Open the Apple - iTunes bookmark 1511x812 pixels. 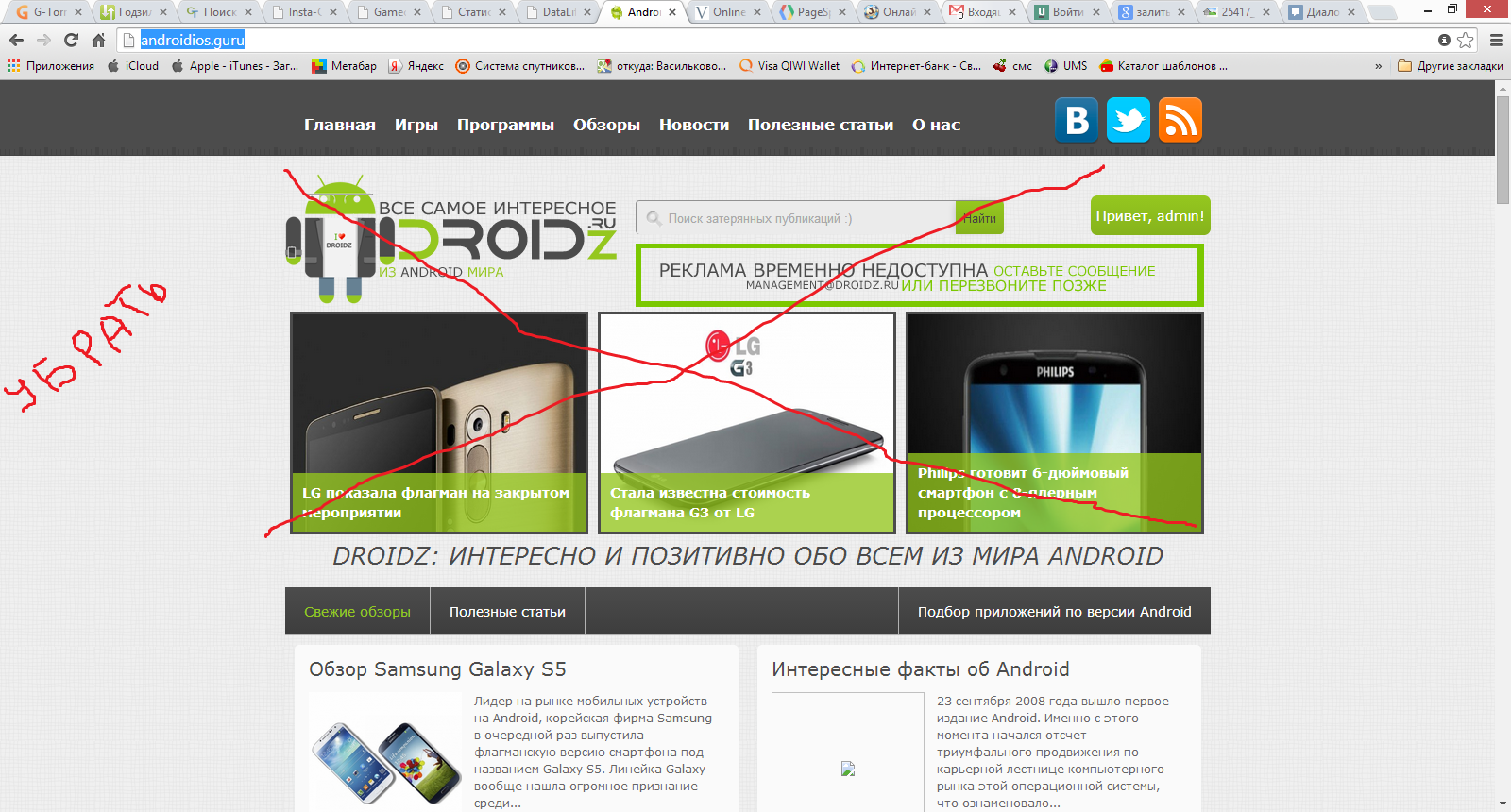[235, 66]
